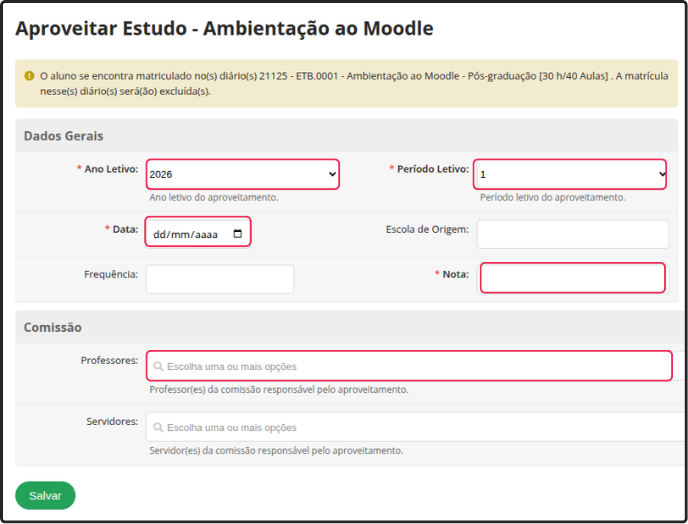The image size is (688, 524).
Task: Click the Nota input field
Action: pos(573,277)
